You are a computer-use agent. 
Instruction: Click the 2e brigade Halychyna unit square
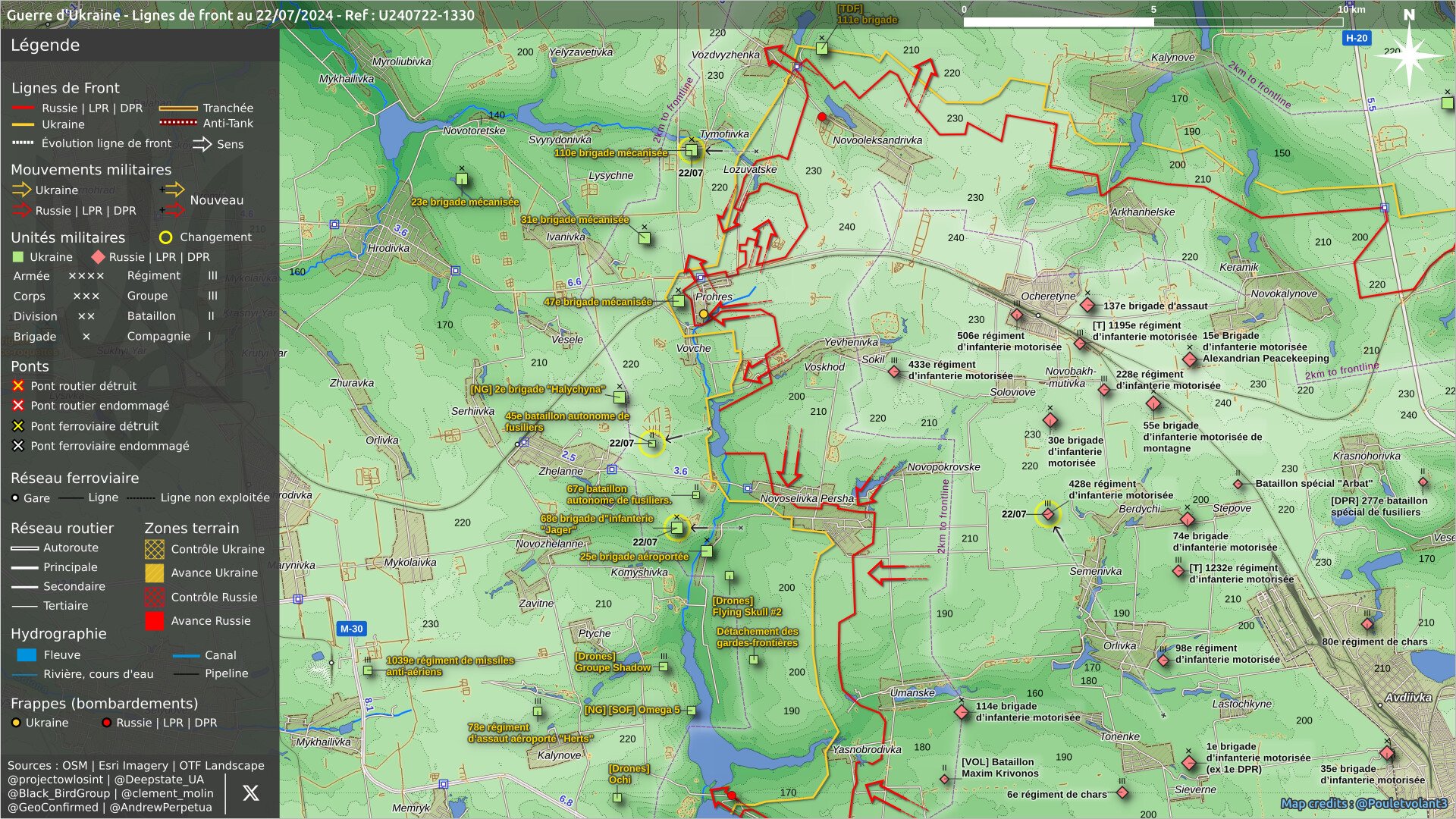tap(620, 397)
